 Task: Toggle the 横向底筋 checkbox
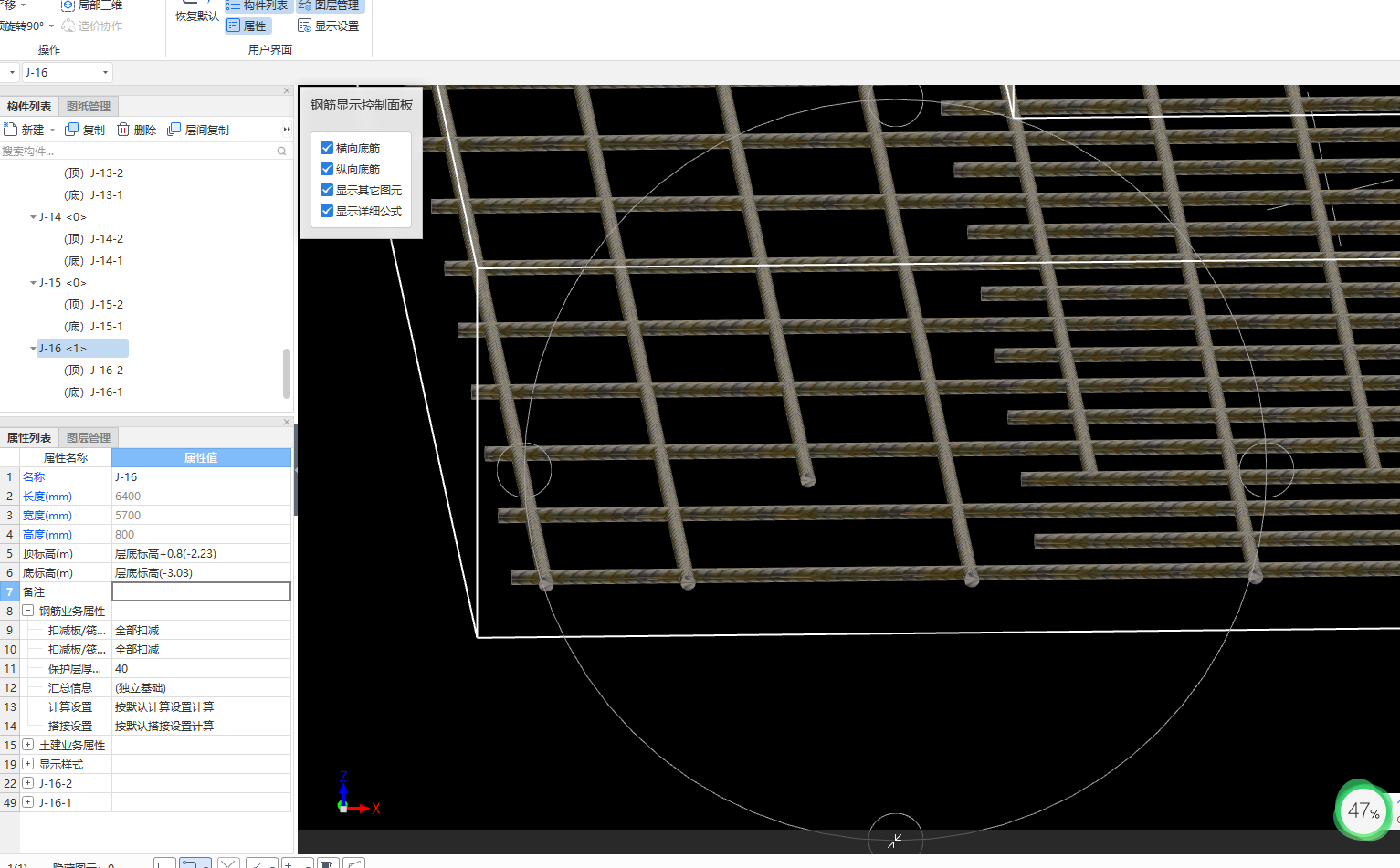(x=327, y=148)
